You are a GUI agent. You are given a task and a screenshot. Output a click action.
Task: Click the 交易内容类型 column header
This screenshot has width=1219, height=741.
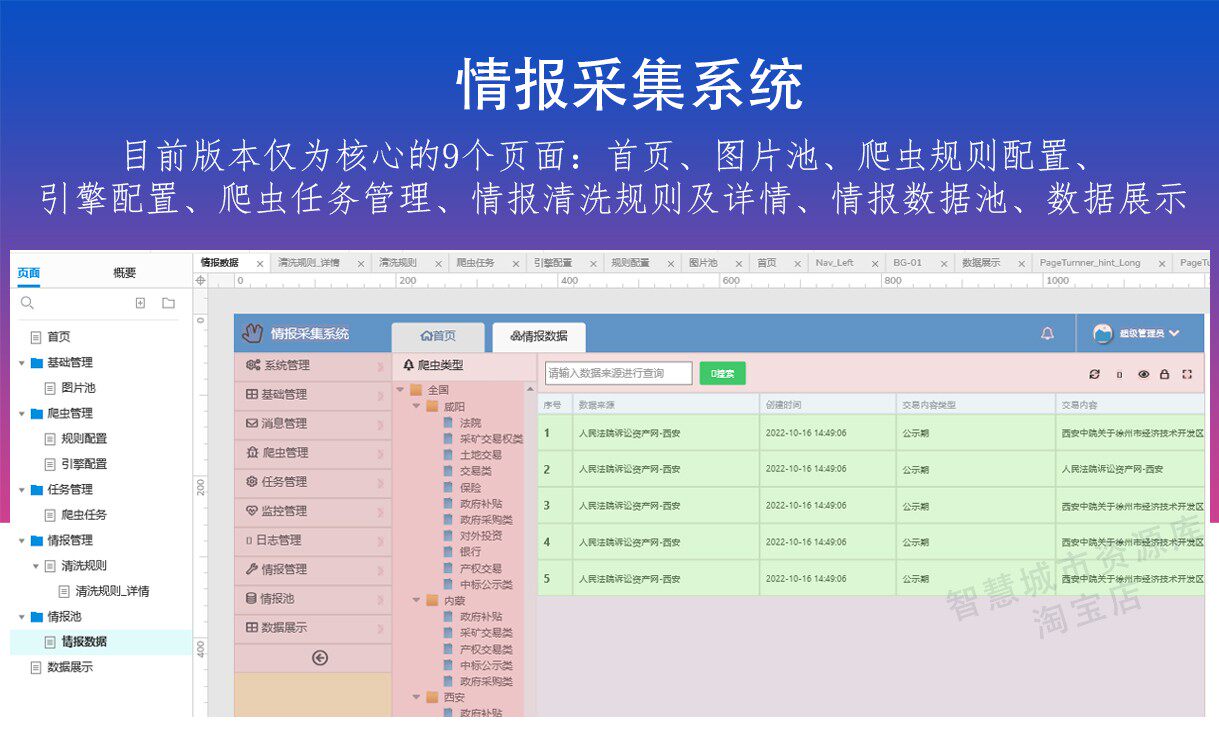tap(975, 405)
